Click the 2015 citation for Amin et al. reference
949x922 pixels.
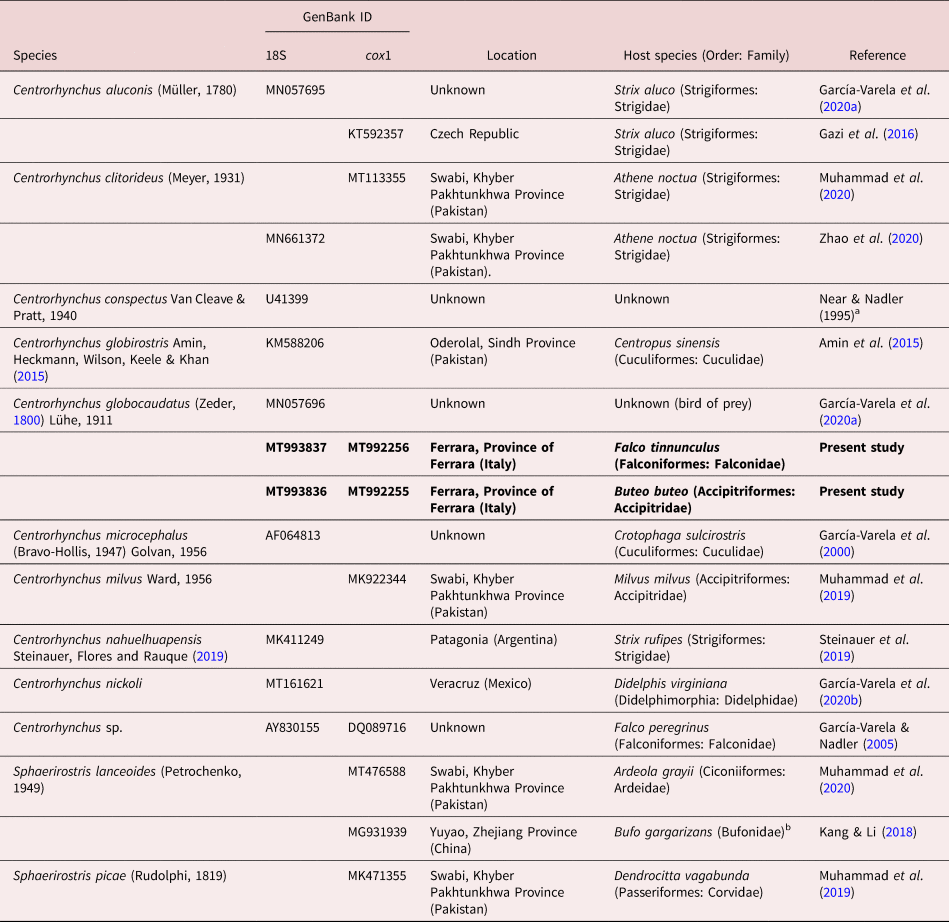[903, 343]
